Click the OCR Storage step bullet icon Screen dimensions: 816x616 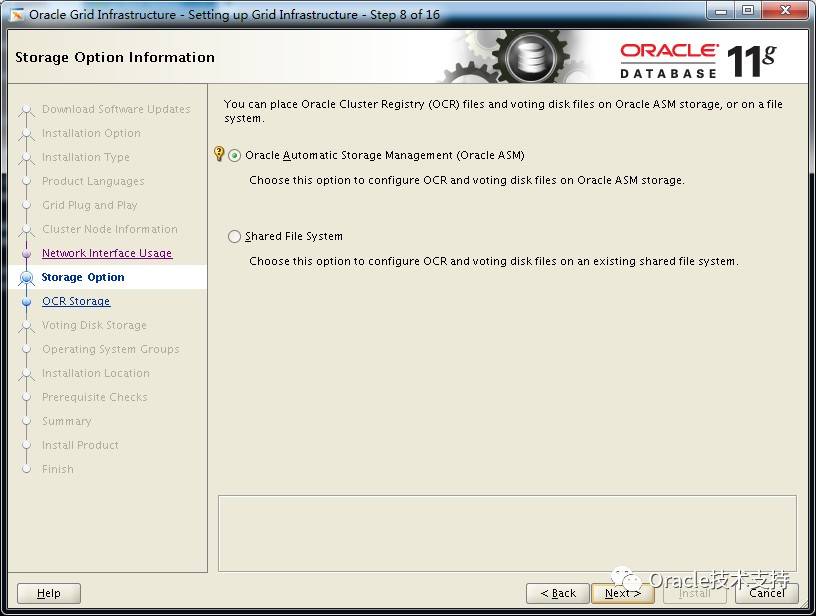click(27, 302)
